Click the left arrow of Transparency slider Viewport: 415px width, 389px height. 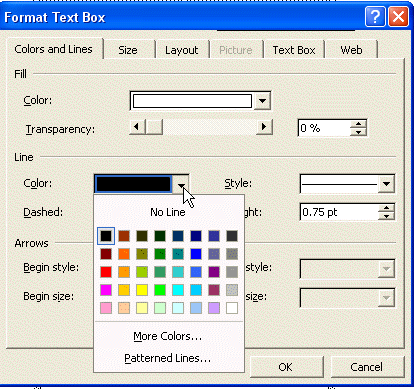click(137, 127)
